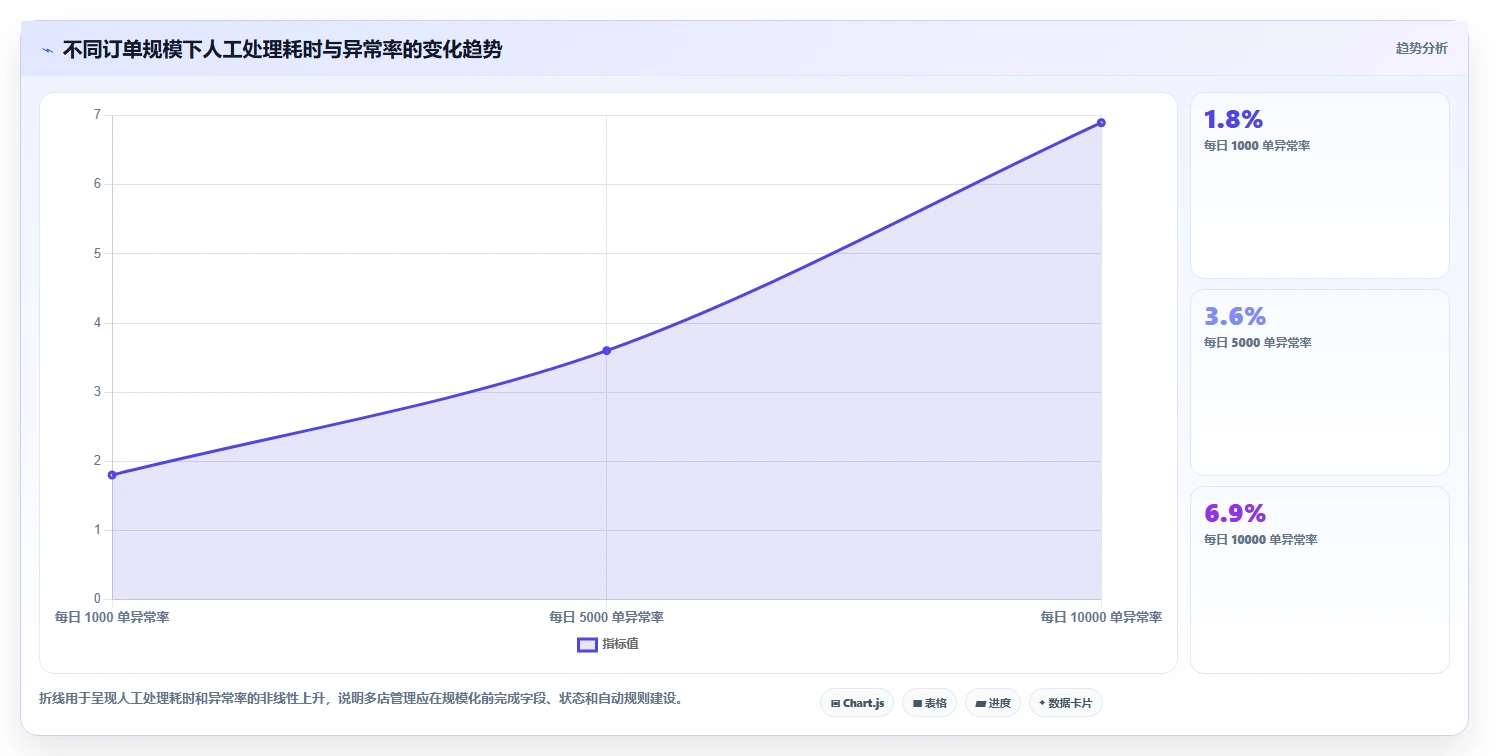Click the Chart.js tag
Screen dimensions: 1489x756
tap(857, 703)
